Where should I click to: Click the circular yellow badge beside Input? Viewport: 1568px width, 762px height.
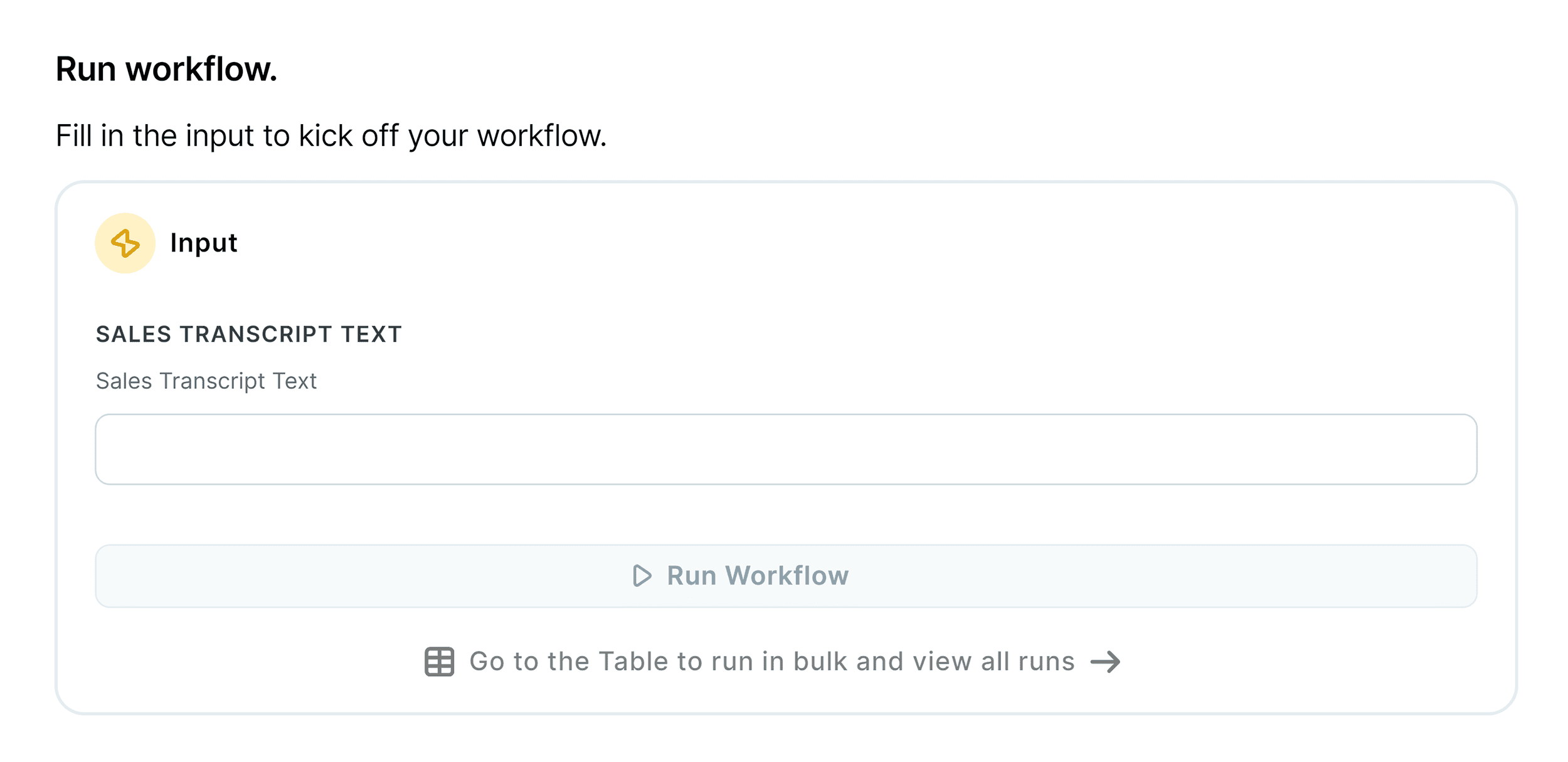coord(124,243)
